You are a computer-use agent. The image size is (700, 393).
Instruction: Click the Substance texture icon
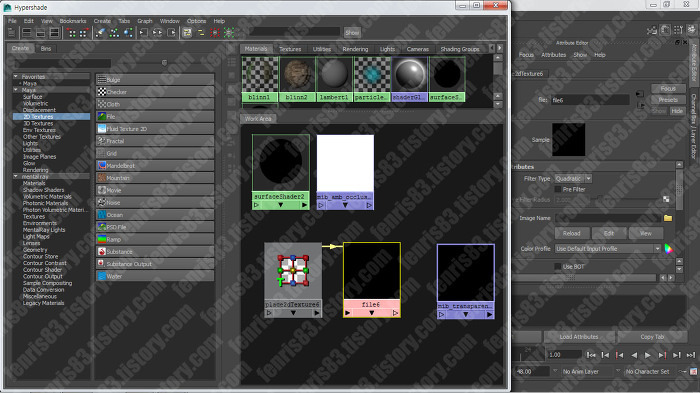[x=102, y=252]
